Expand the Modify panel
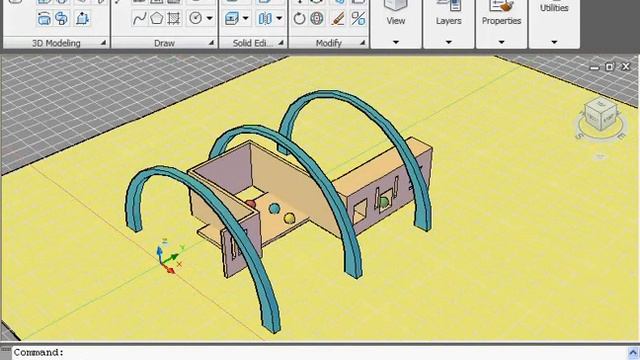Screen dimensions: 640x360 tap(362, 43)
